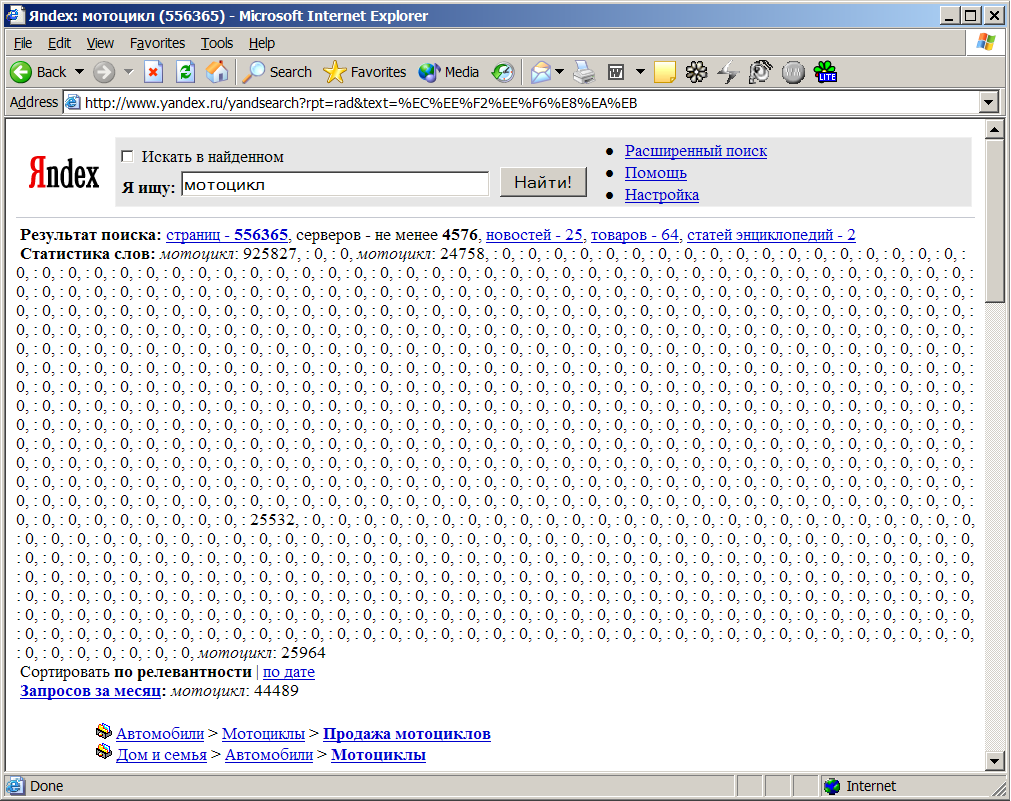1011x801 pixels.
Task: Follow the статей энциклопедий - 2 link
Action: pyautogui.click(x=771, y=235)
